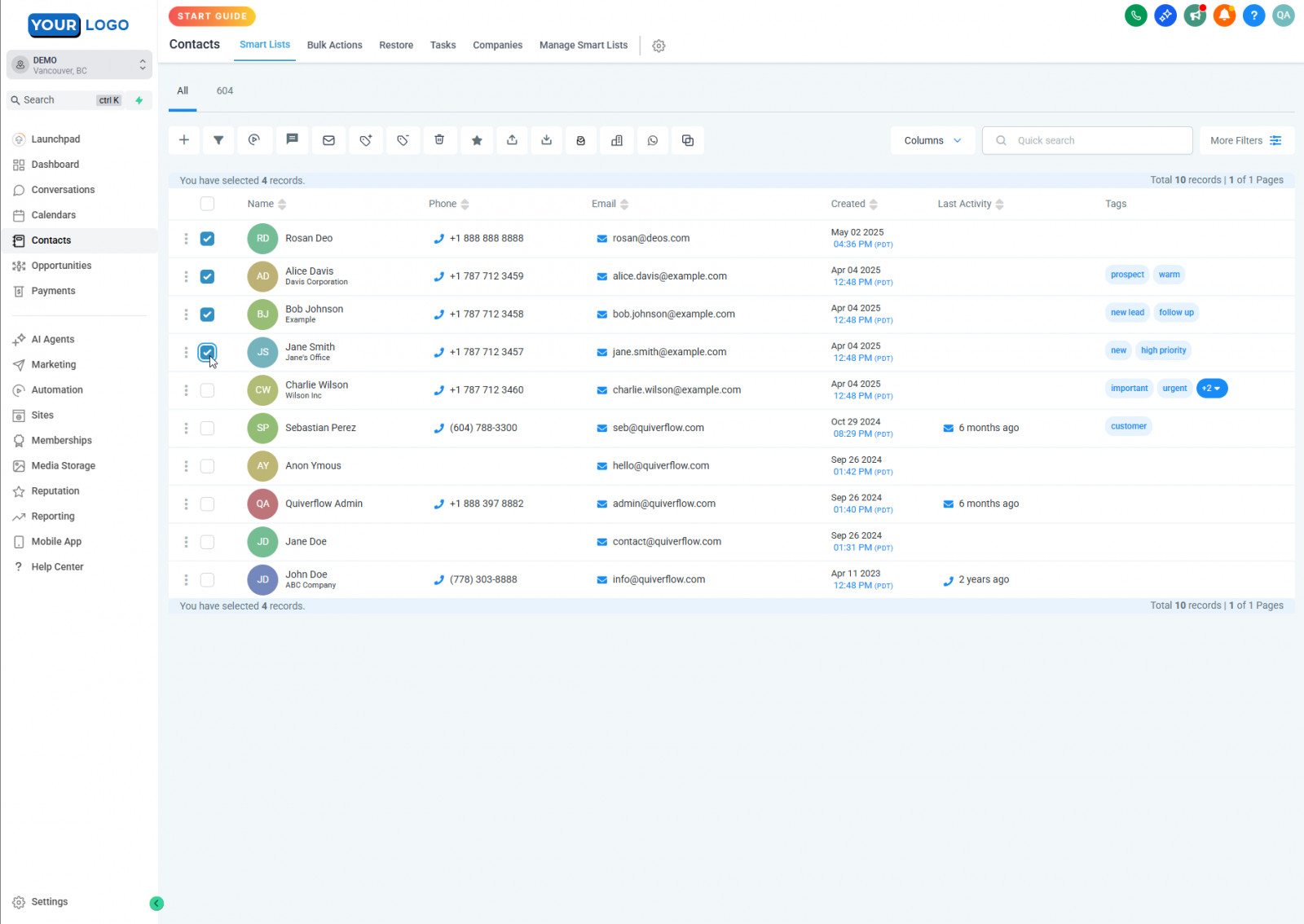
Task: Click the trash delete contacts icon
Action: 439,140
